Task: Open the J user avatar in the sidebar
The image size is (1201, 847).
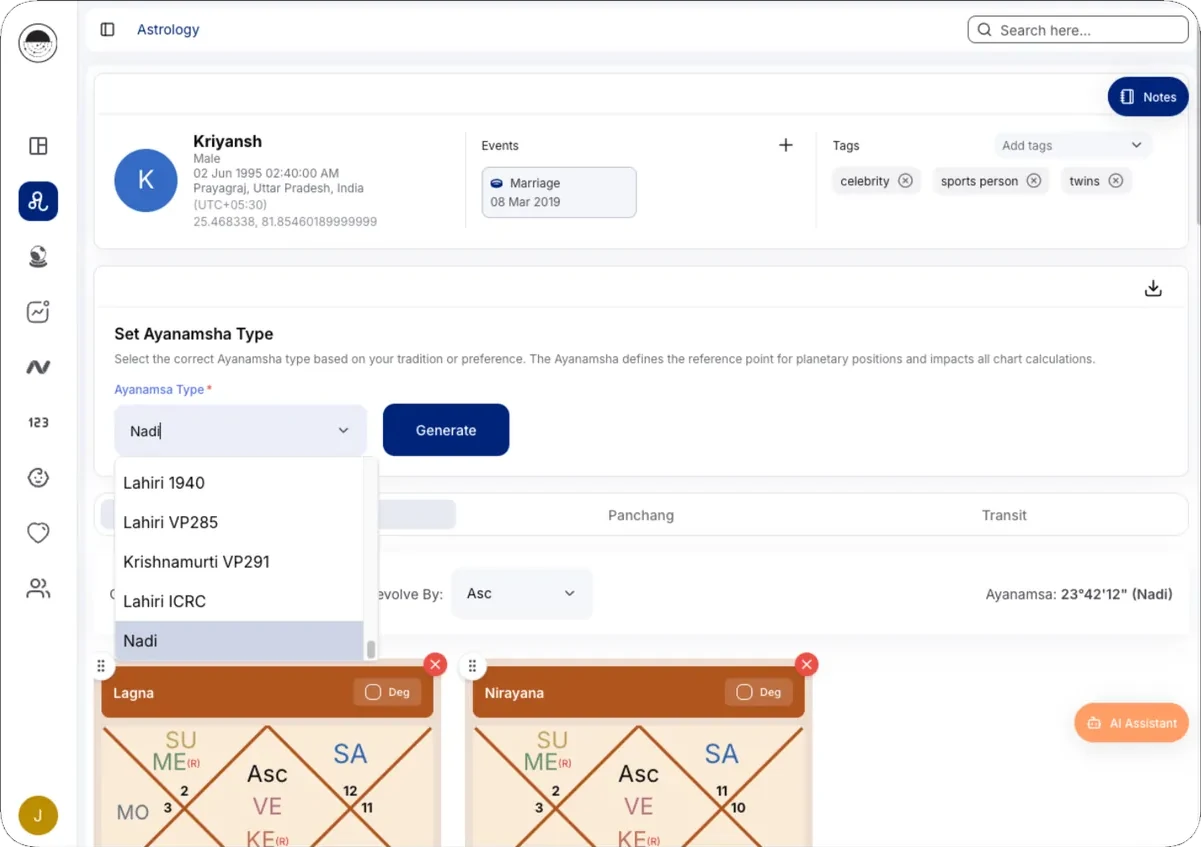Action: [x=38, y=816]
